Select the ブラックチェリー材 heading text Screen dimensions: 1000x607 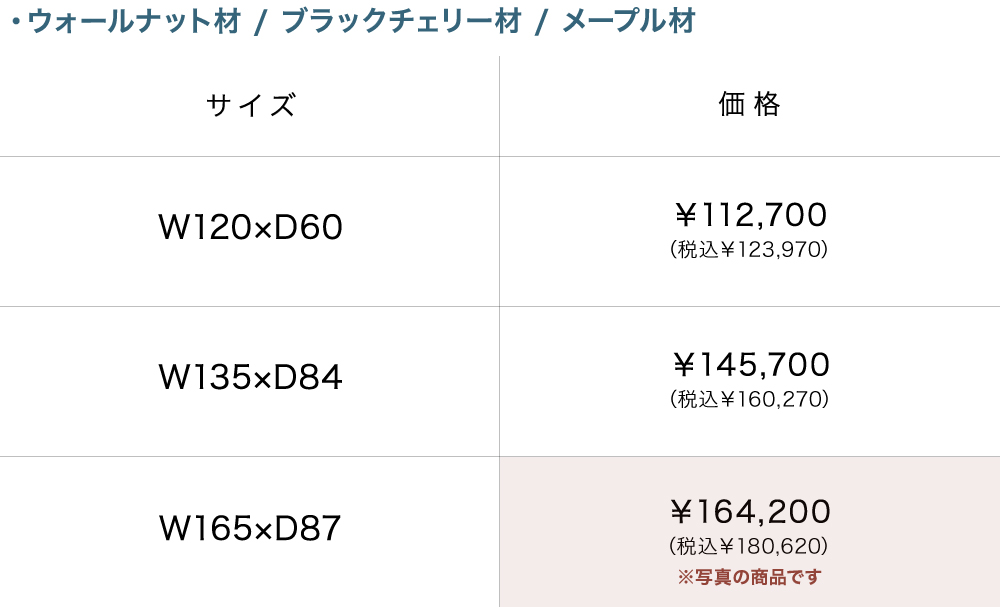[x=402, y=22]
